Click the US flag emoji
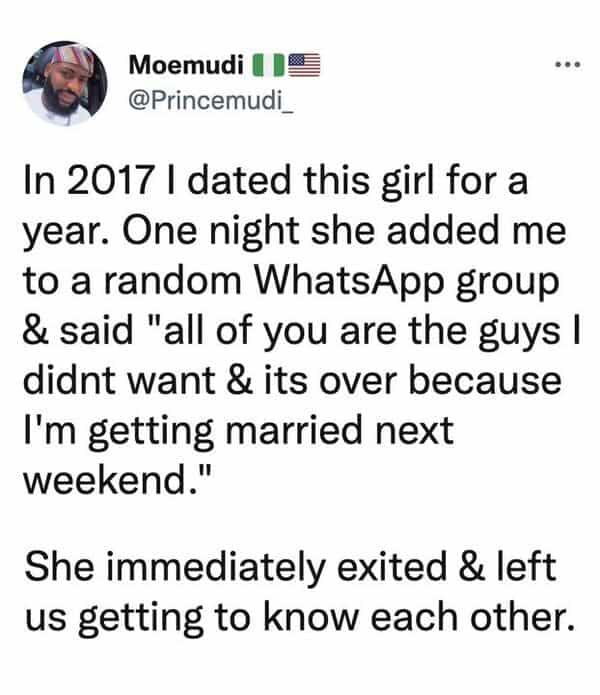600x695 pixels. [304, 68]
